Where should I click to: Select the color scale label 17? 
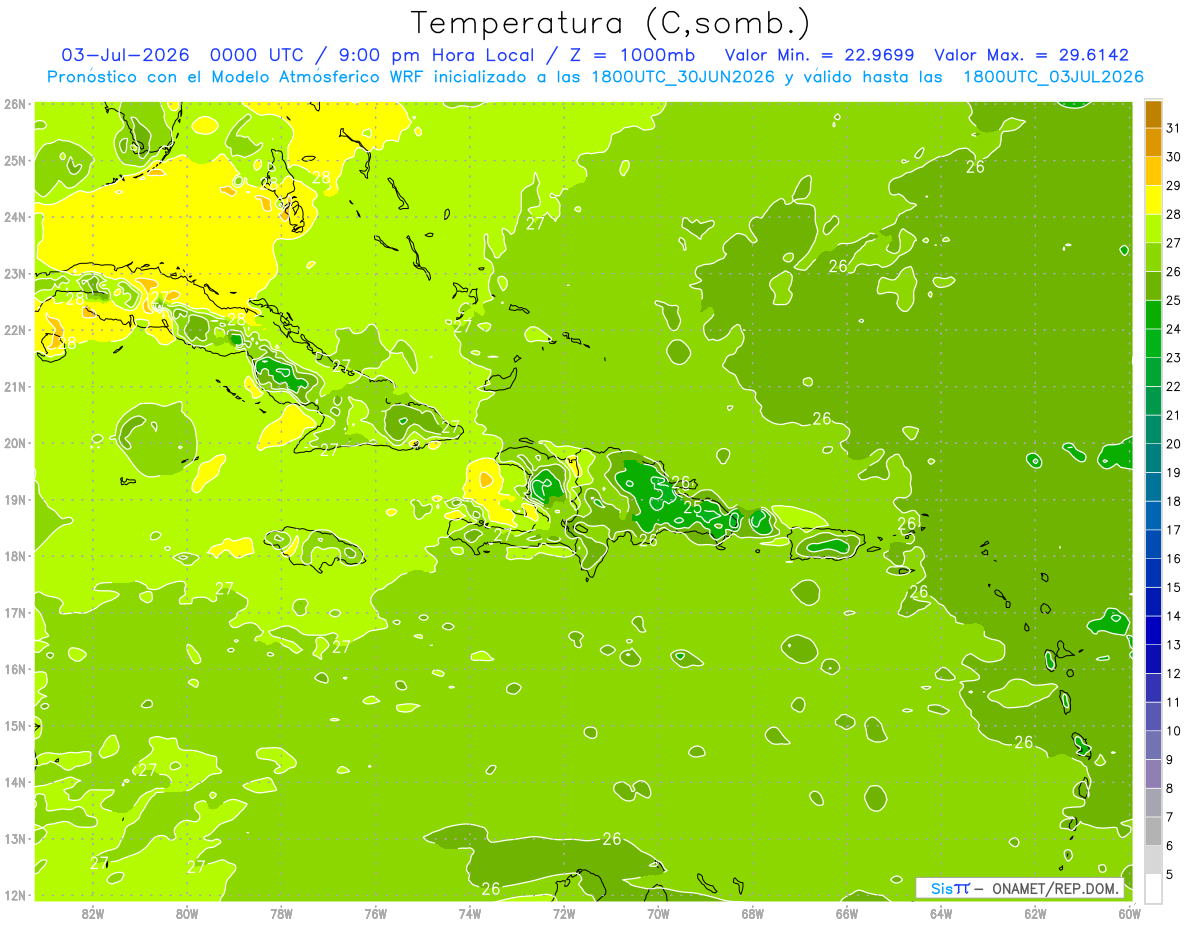[x=1174, y=530]
